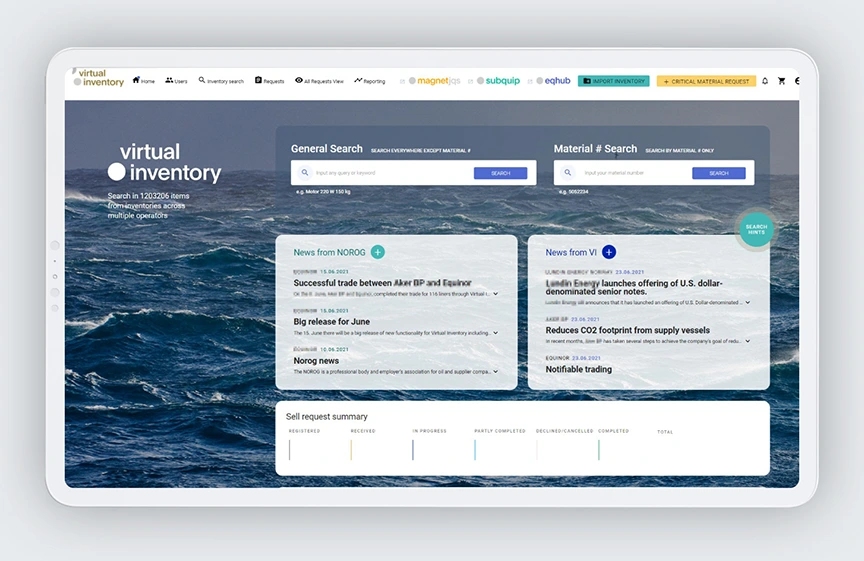Open the magnetjqs external link
The width and height of the screenshot is (864, 561).
pyautogui.click(x=435, y=80)
